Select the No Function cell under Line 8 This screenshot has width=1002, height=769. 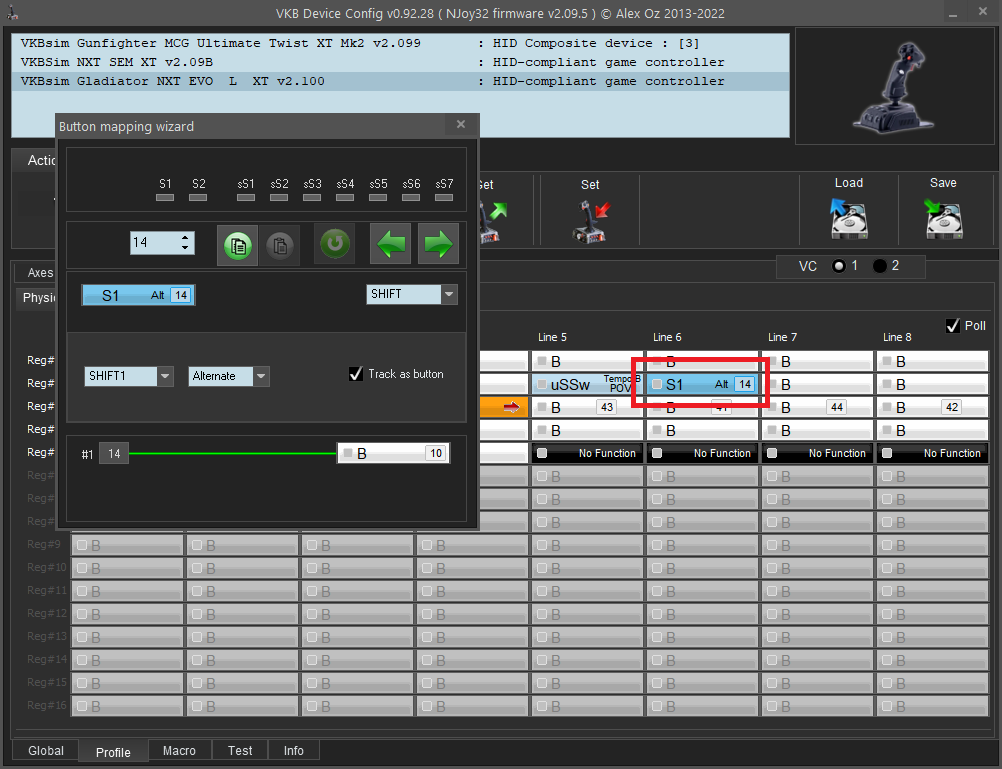932,453
